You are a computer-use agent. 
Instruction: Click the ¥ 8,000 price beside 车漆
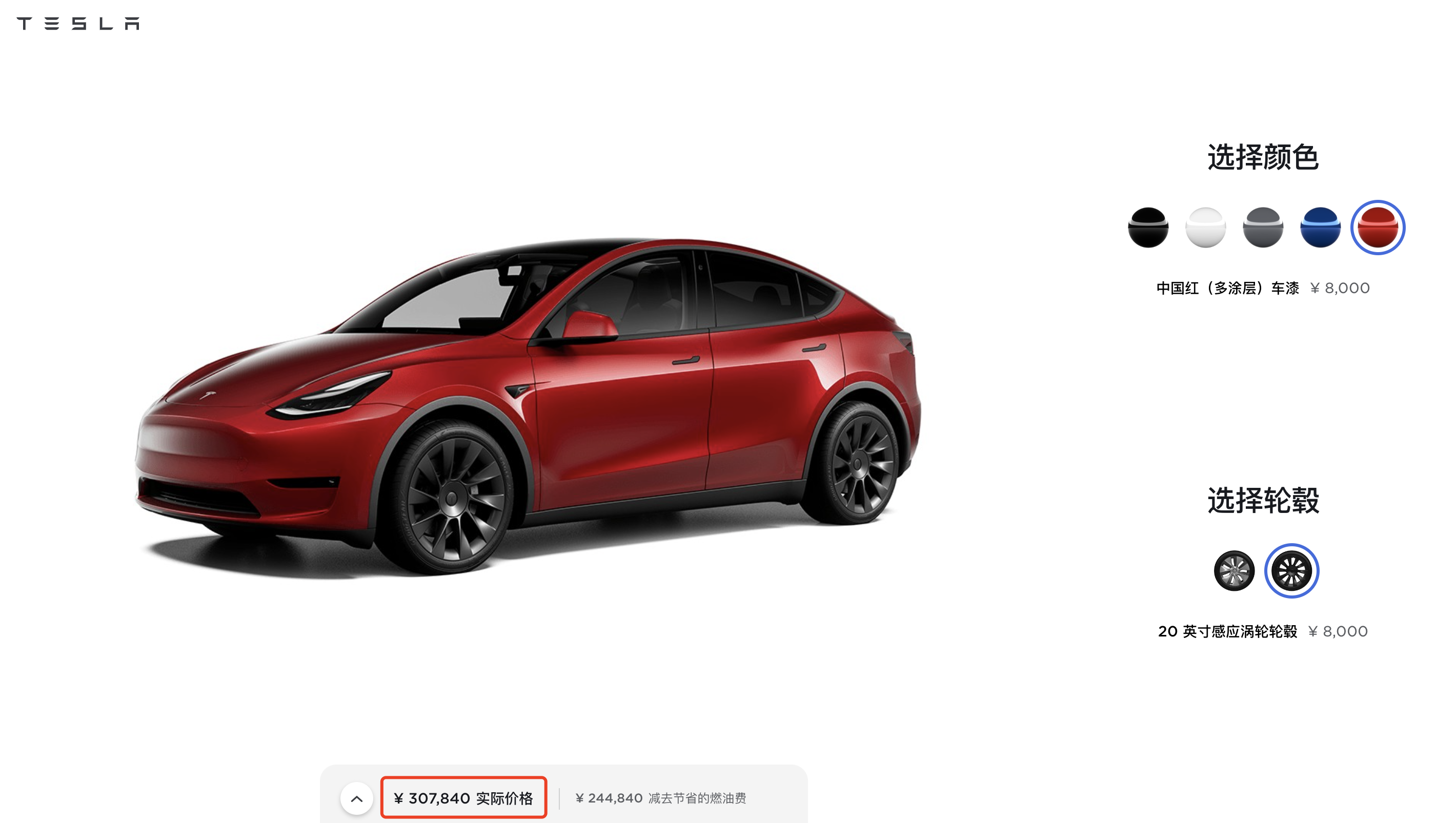(x=1340, y=289)
